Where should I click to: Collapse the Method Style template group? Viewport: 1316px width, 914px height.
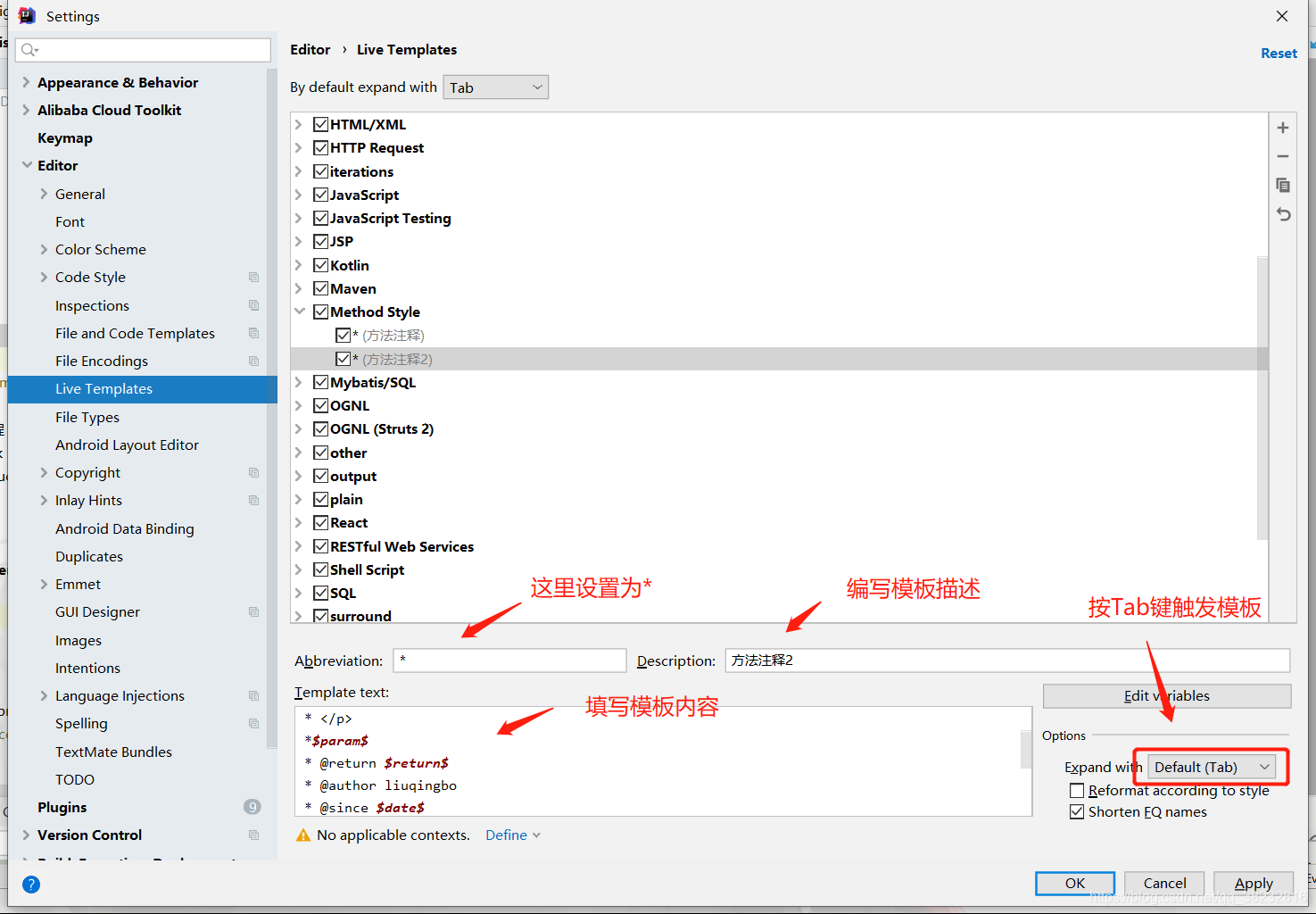(300, 312)
